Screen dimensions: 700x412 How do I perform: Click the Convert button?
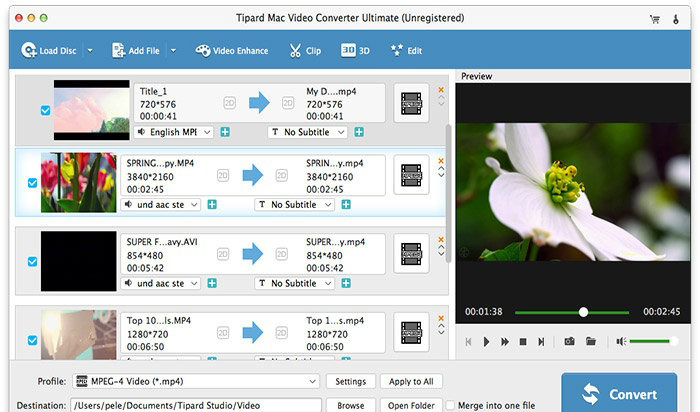tap(624, 393)
